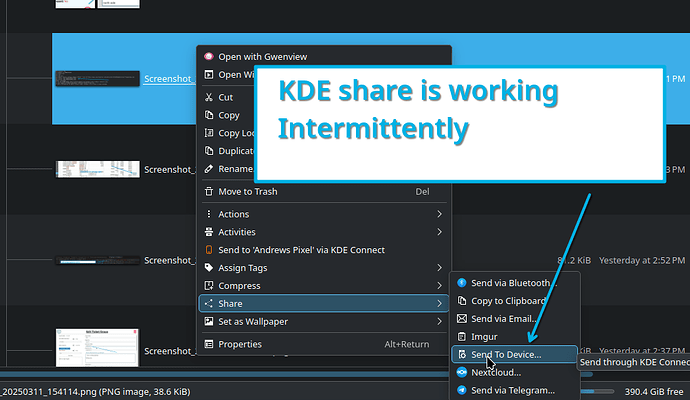The height and width of the screenshot is (400, 690).
Task: Click the orange KDE Connect phone icon
Action: 209,250
